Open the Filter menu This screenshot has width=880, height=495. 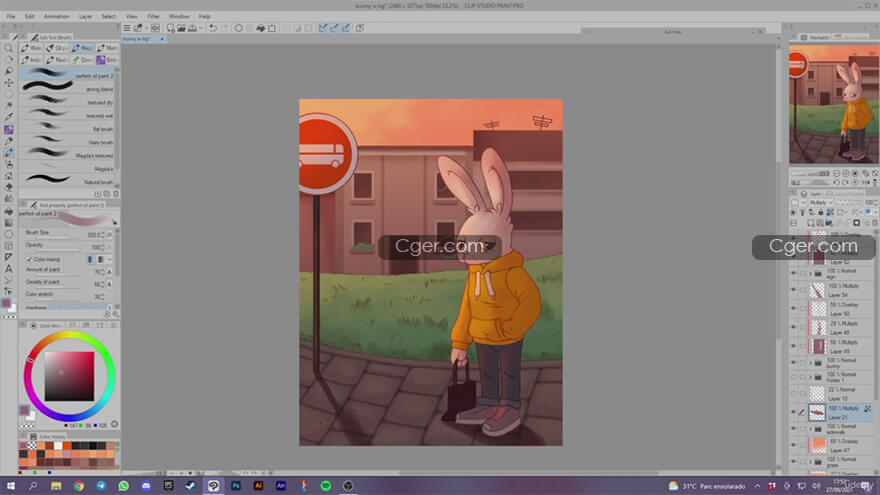point(153,16)
